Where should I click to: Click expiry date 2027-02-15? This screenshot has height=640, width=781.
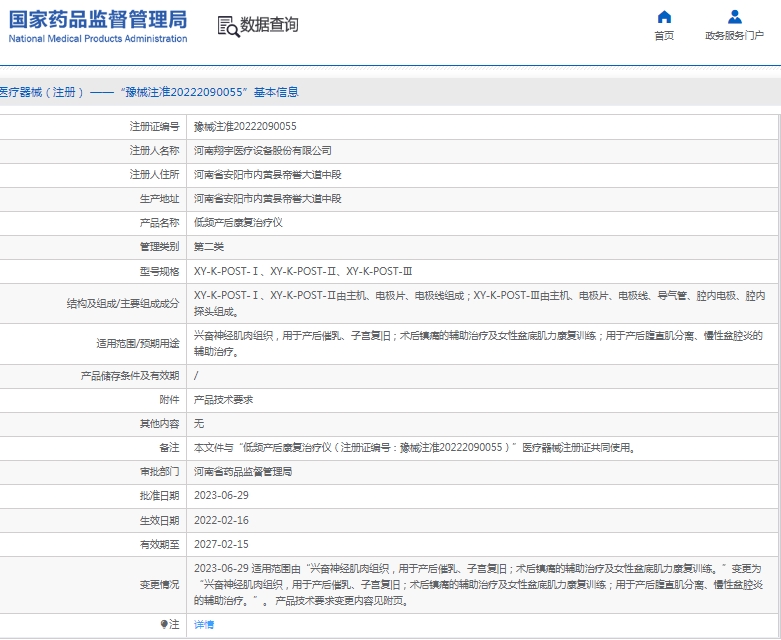[x=221, y=544]
